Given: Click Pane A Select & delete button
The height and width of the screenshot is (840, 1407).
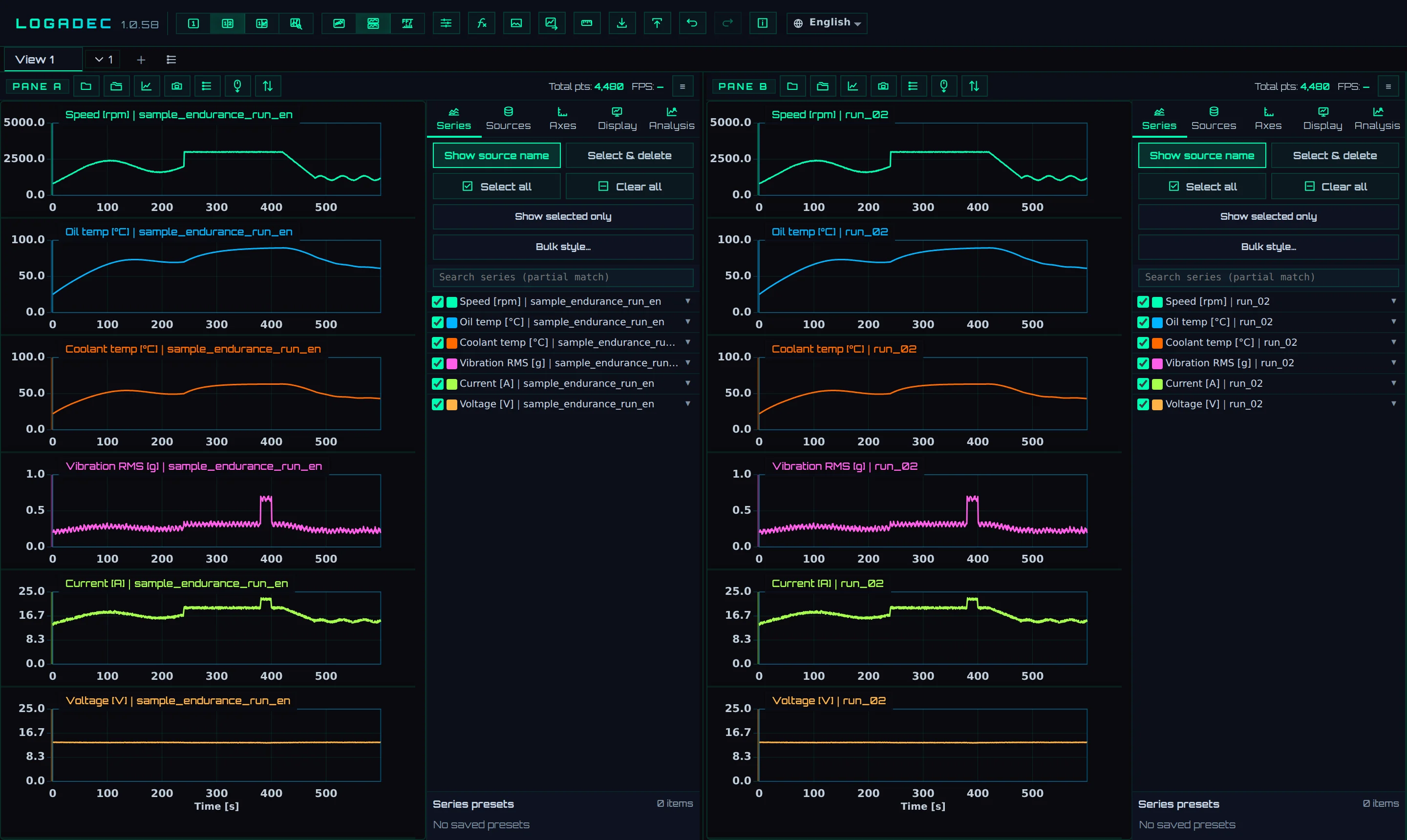Looking at the screenshot, I should (x=629, y=156).
